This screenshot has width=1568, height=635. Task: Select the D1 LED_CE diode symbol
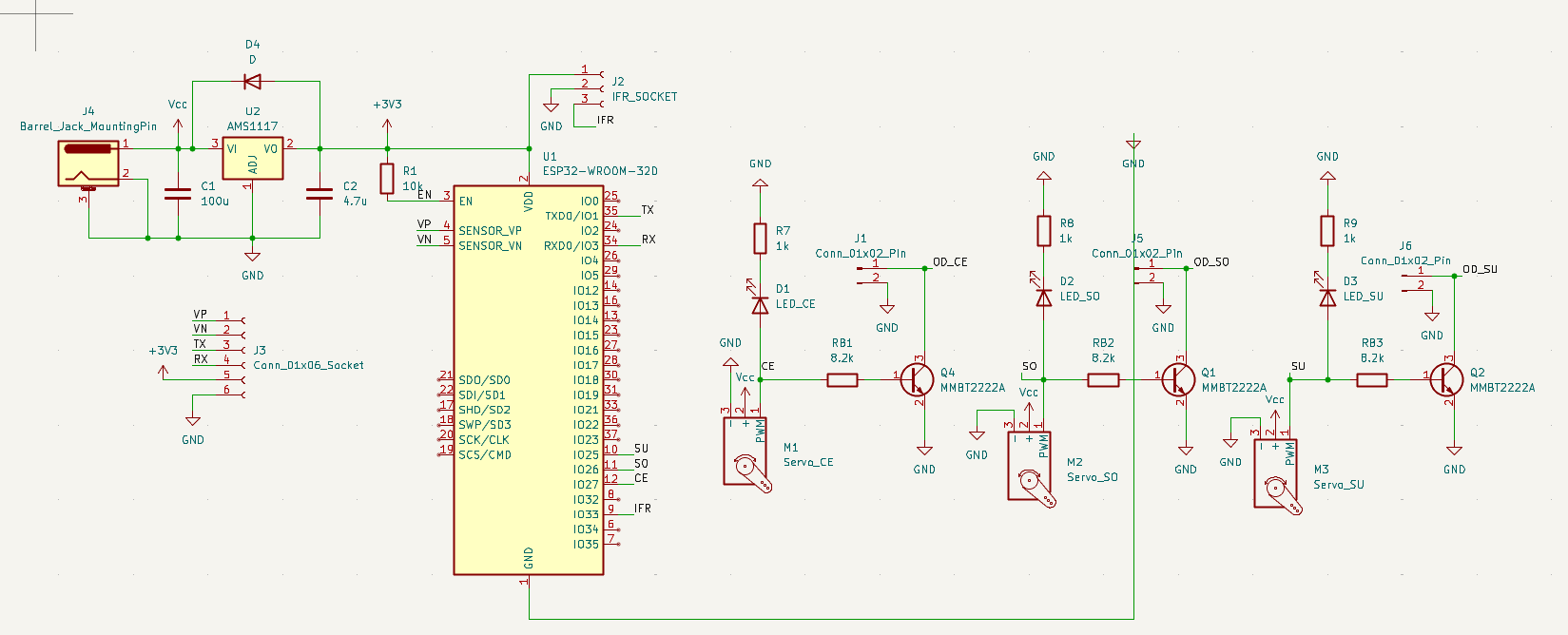760,304
